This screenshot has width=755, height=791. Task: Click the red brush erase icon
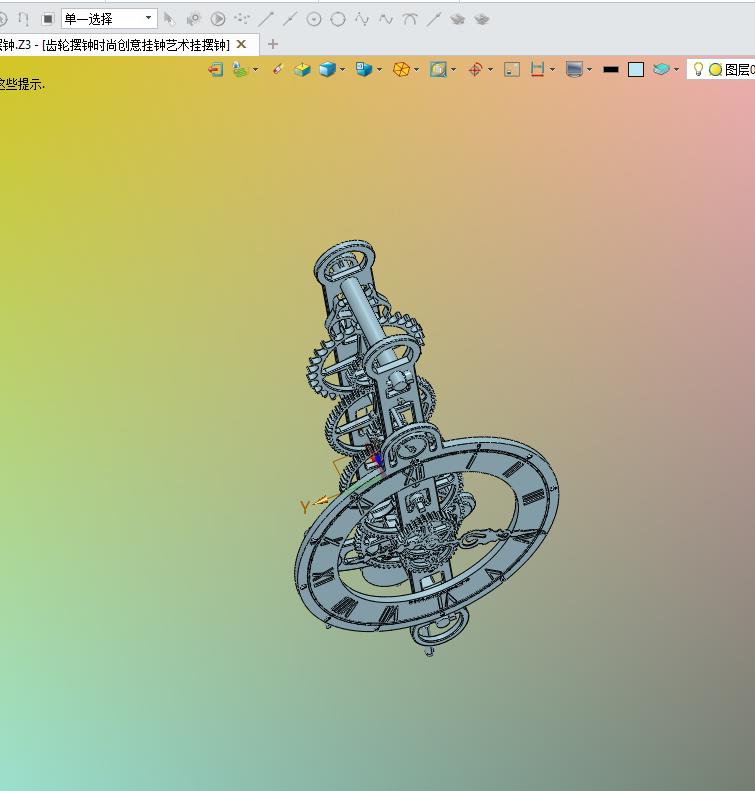point(278,69)
